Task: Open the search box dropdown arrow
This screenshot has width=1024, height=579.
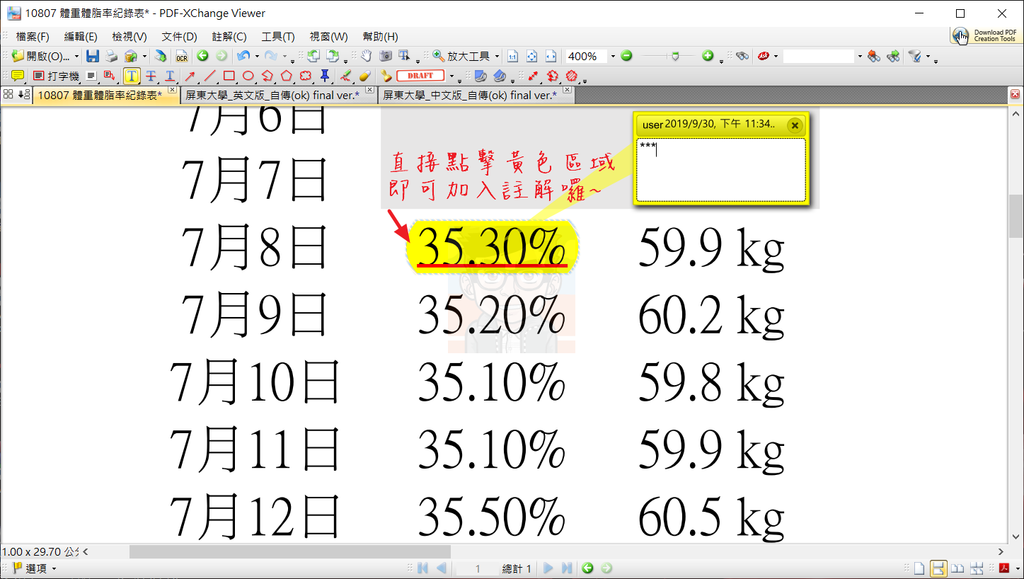Action: point(859,56)
